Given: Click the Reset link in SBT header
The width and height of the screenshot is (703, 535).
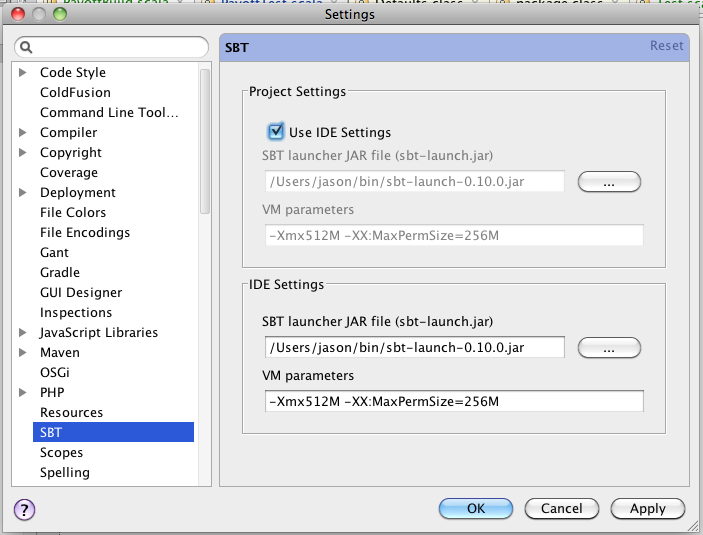Looking at the screenshot, I should [x=666, y=46].
